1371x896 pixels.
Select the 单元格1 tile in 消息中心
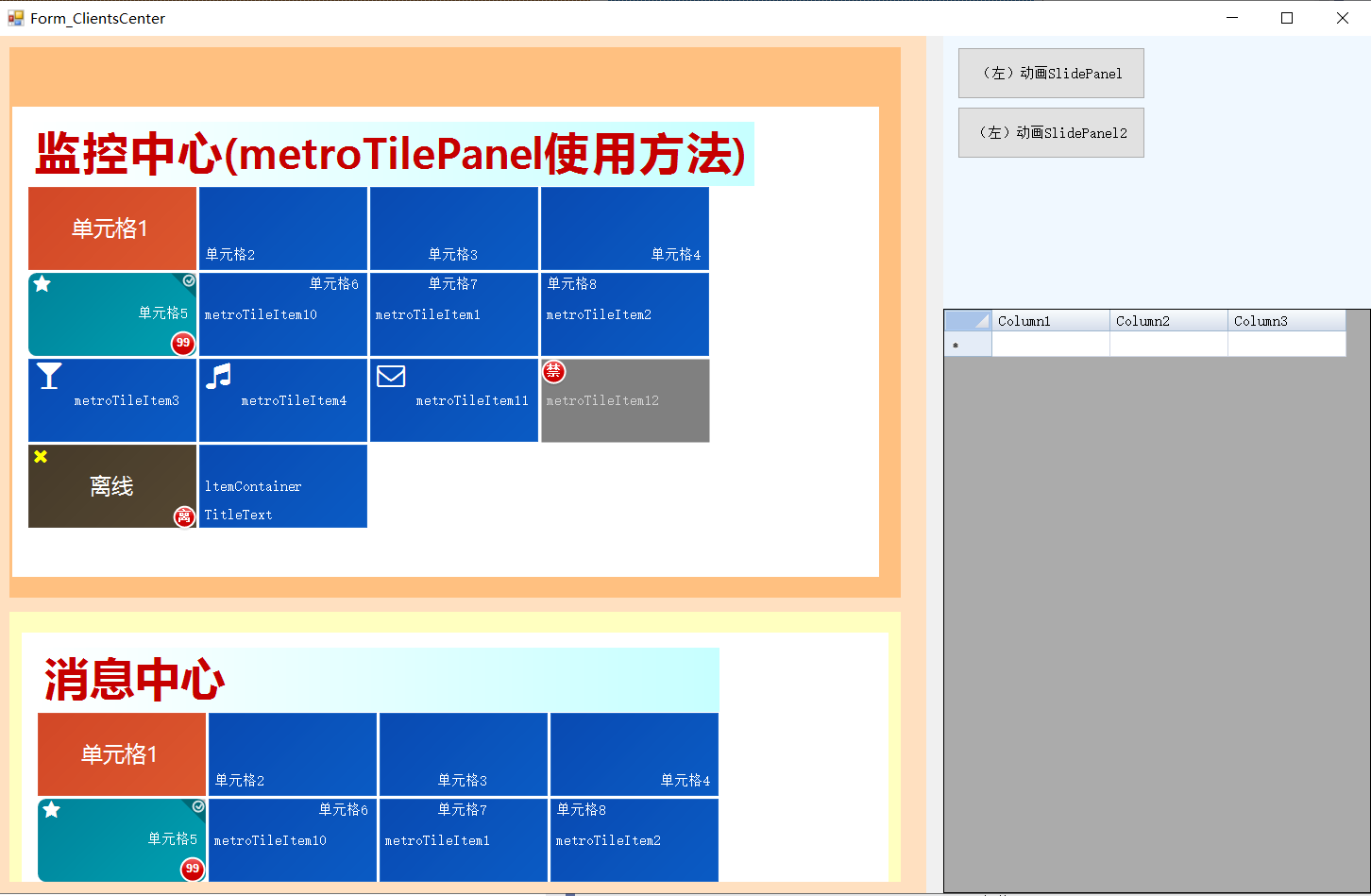[121, 754]
